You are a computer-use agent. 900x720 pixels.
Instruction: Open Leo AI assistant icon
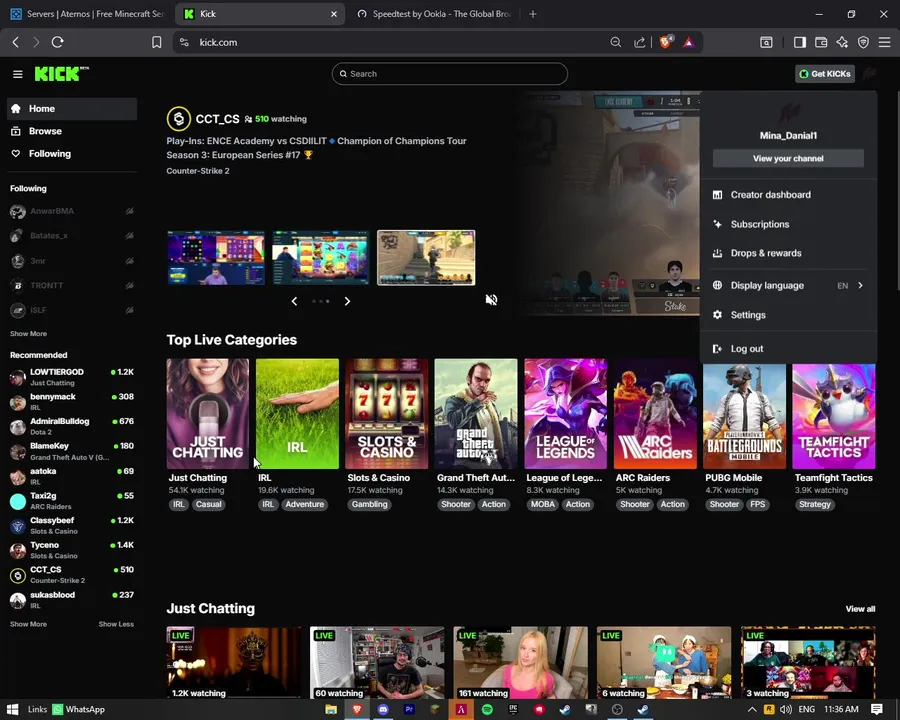(842, 42)
